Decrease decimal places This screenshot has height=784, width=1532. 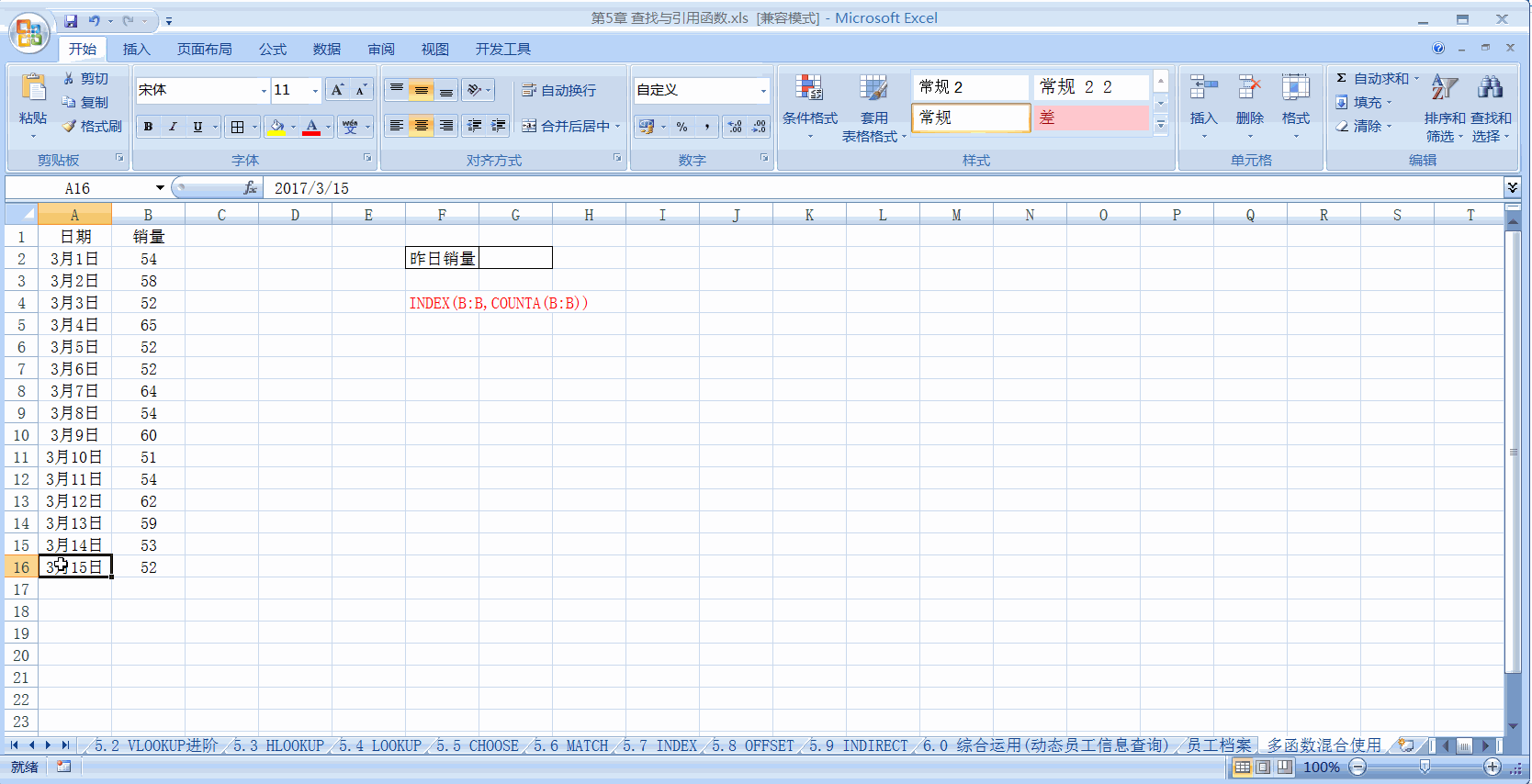tap(759, 127)
